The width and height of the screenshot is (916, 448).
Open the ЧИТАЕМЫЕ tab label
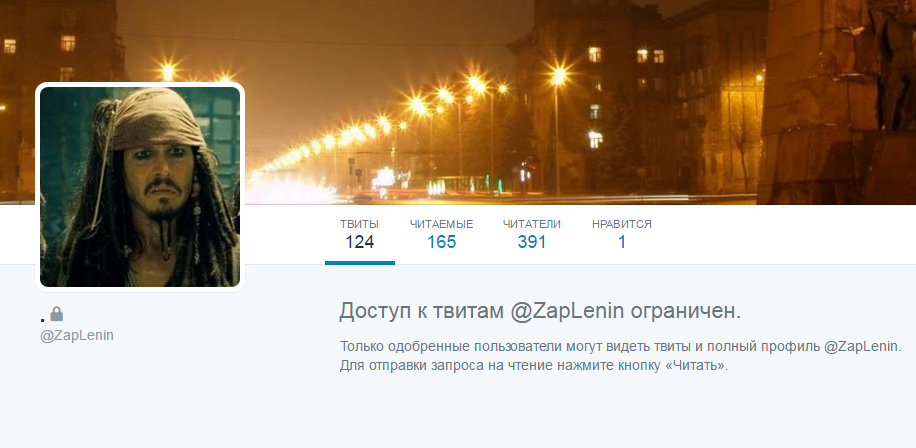tap(441, 224)
